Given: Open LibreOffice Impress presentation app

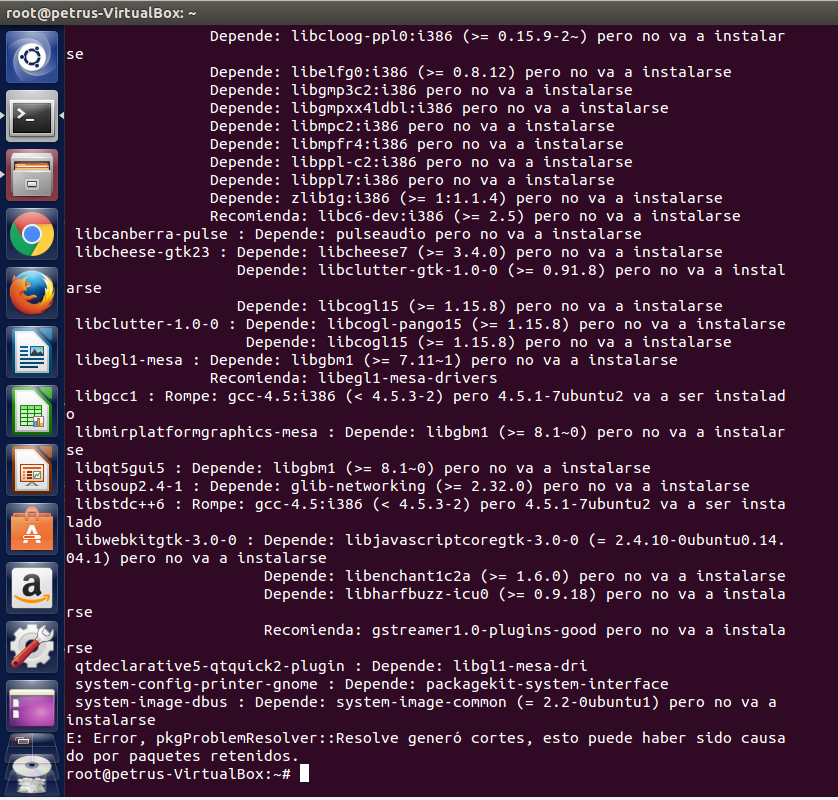Looking at the screenshot, I should 32,469.
